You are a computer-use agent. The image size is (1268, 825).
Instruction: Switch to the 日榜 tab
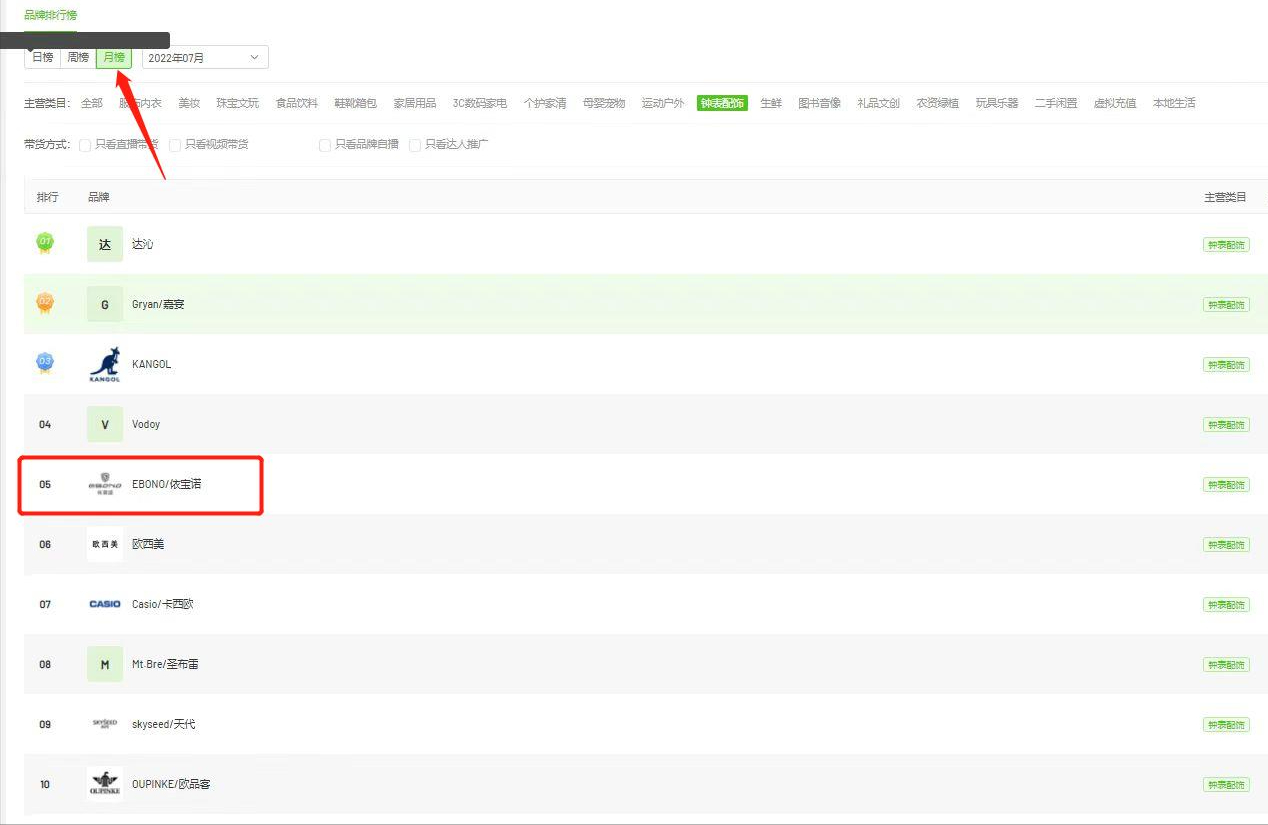coord(42,58)
